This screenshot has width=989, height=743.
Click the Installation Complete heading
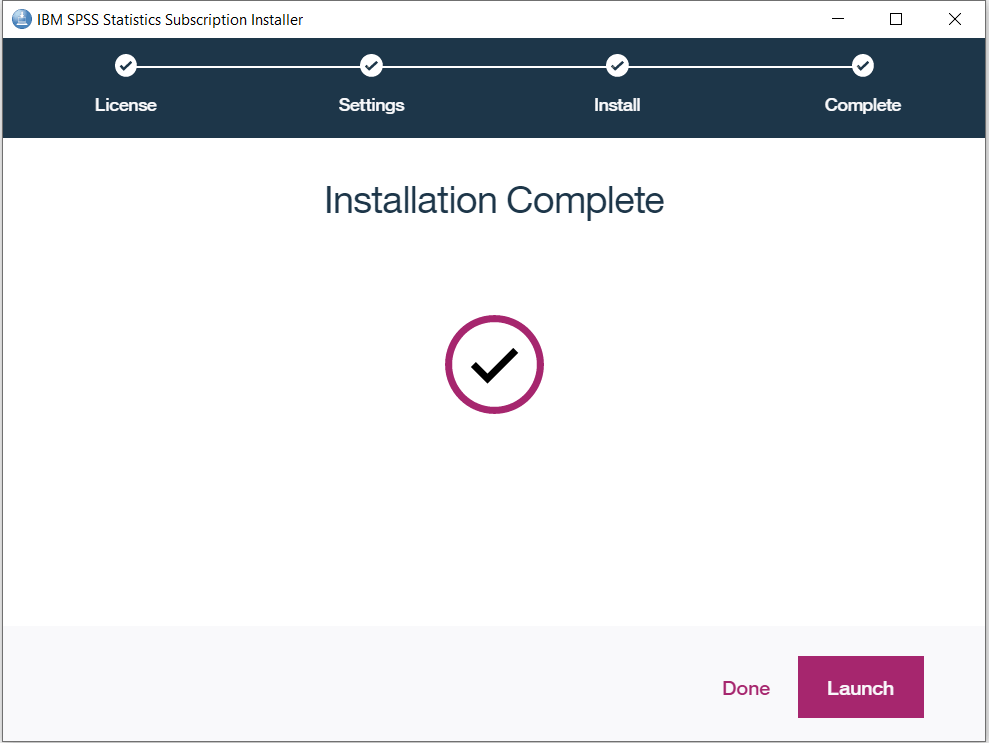tap(494, 200)
